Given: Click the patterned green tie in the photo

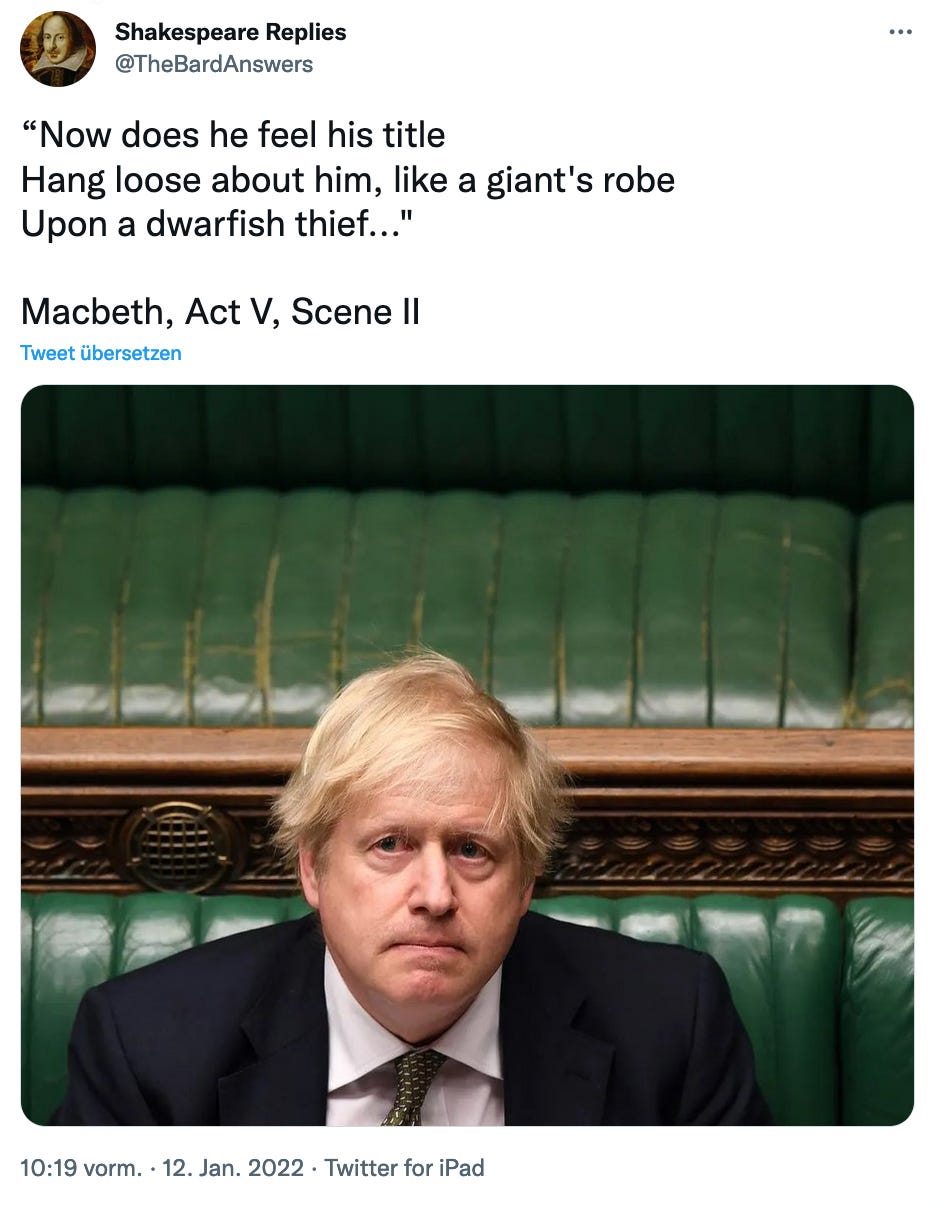Looking at the screenshot, I should point(413,1085).
